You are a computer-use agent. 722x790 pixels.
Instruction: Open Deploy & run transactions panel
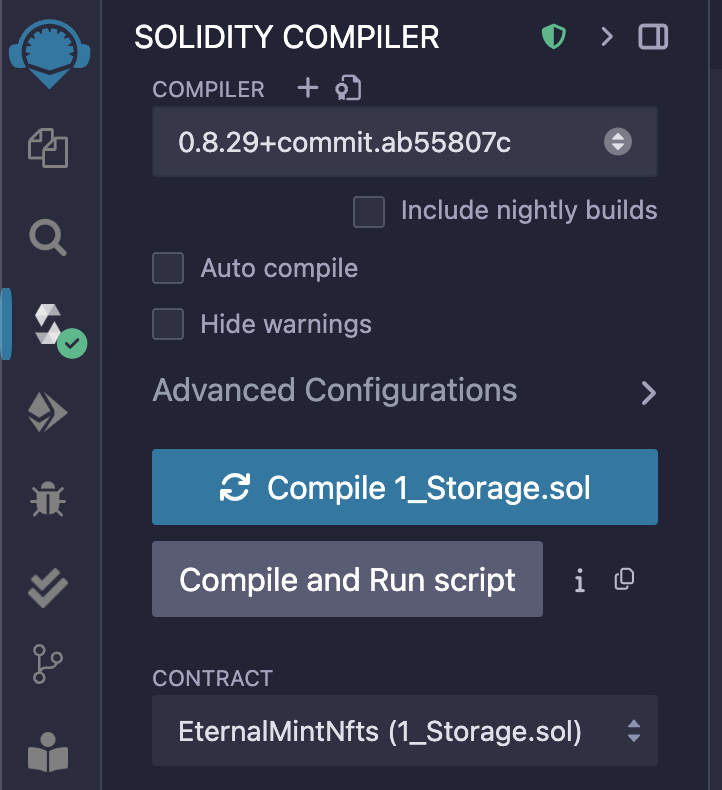pos(47,412)
